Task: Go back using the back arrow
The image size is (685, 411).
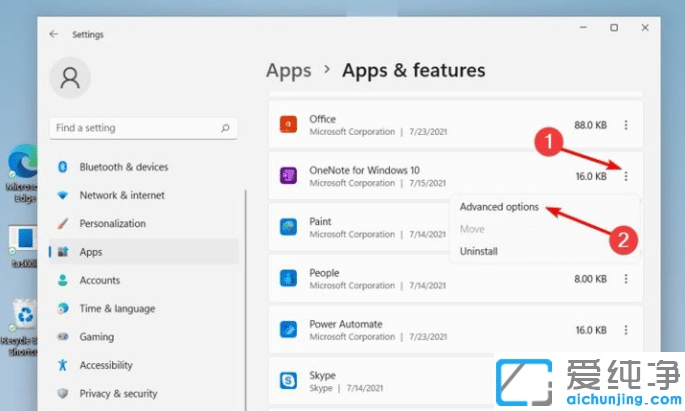Action: tap(54, 34)
